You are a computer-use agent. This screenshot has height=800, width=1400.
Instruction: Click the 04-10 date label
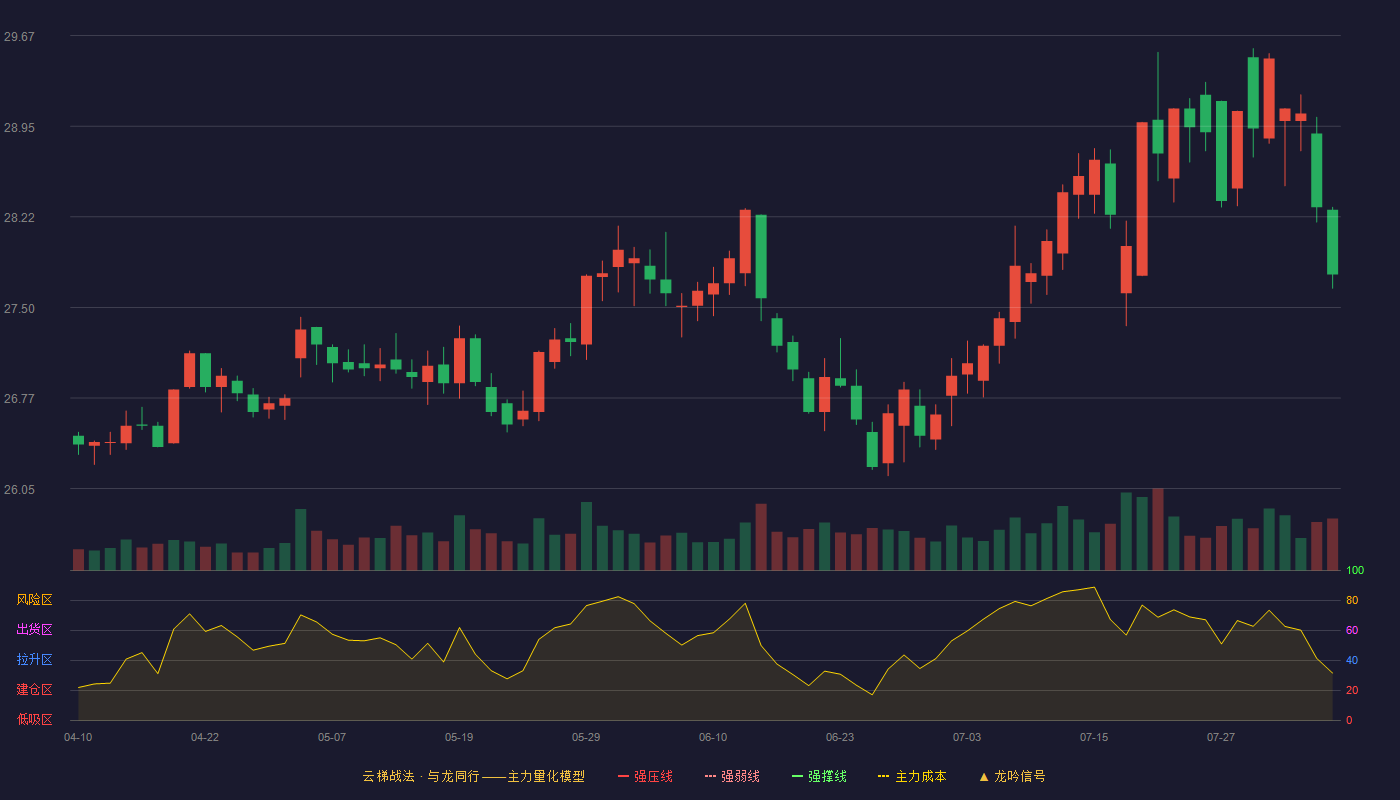(78, 737)
